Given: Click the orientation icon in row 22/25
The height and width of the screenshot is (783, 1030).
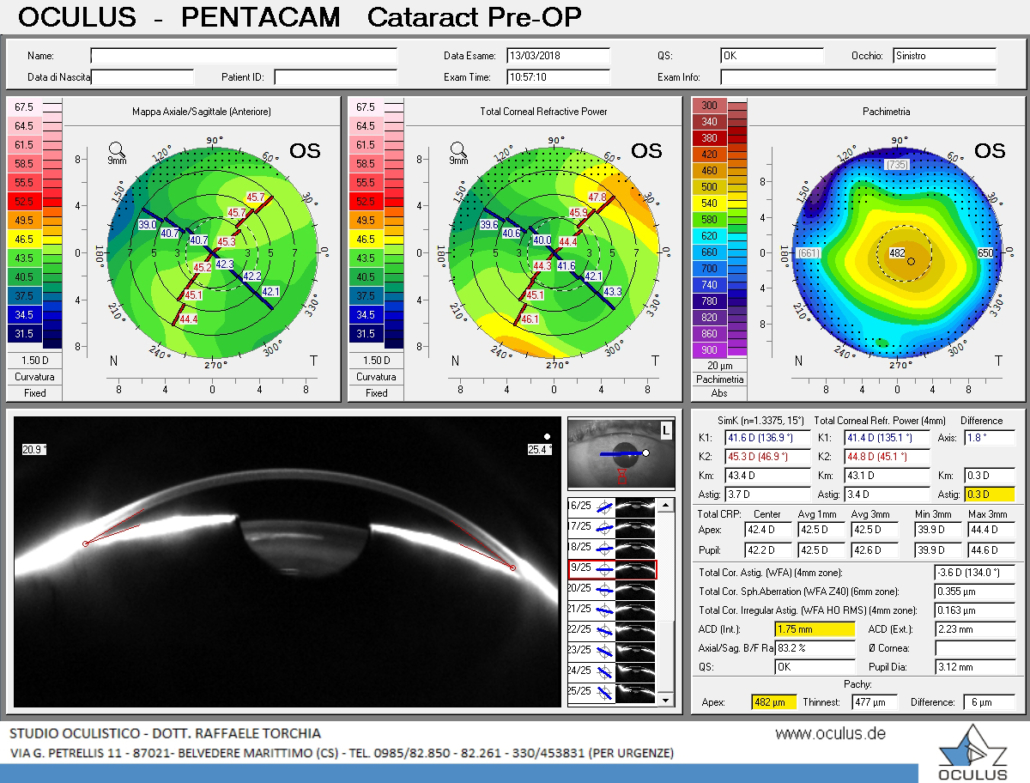Looking at the screenshot, I should [x=604, y=630].
